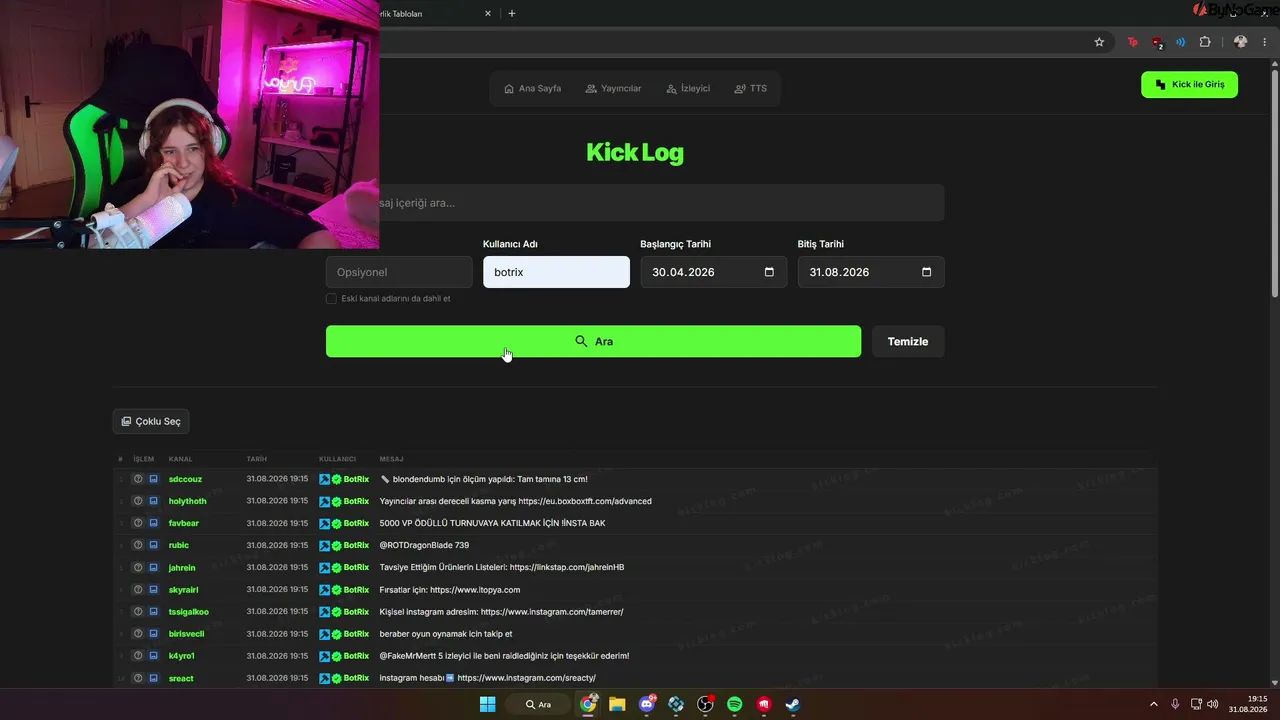Open the info icon for the birisvecli row
This screenshot has width=1280, height=720.
pos(138,634)
